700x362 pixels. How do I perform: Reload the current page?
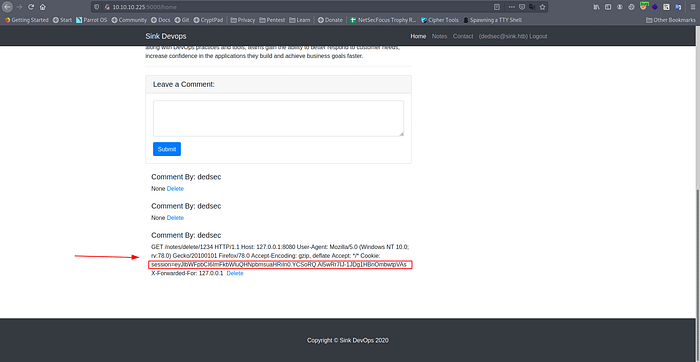31,7
